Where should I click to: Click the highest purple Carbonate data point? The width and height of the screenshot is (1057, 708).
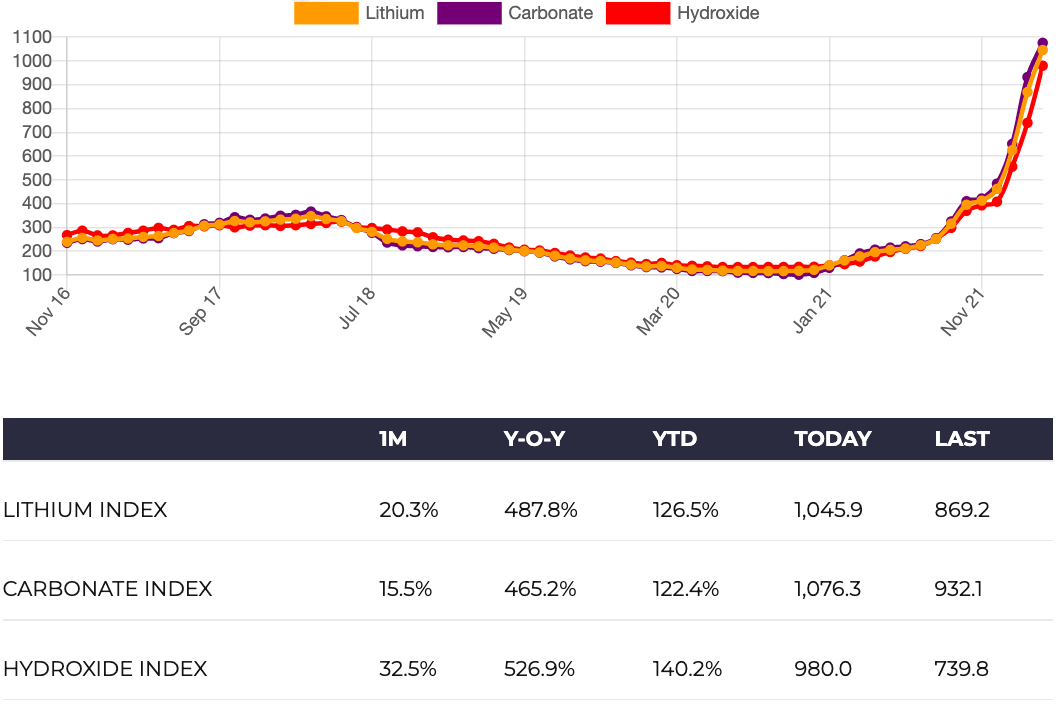tap(1042, 43)
